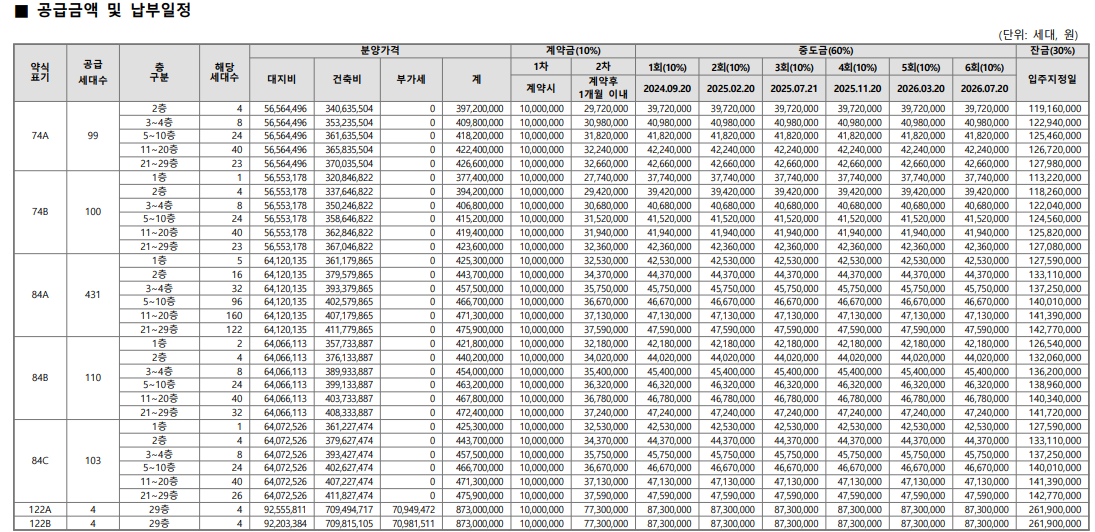Select the 74B type cell
Image resolution: width=1095 pixels, height=532 pixels.
click(40, 212)
